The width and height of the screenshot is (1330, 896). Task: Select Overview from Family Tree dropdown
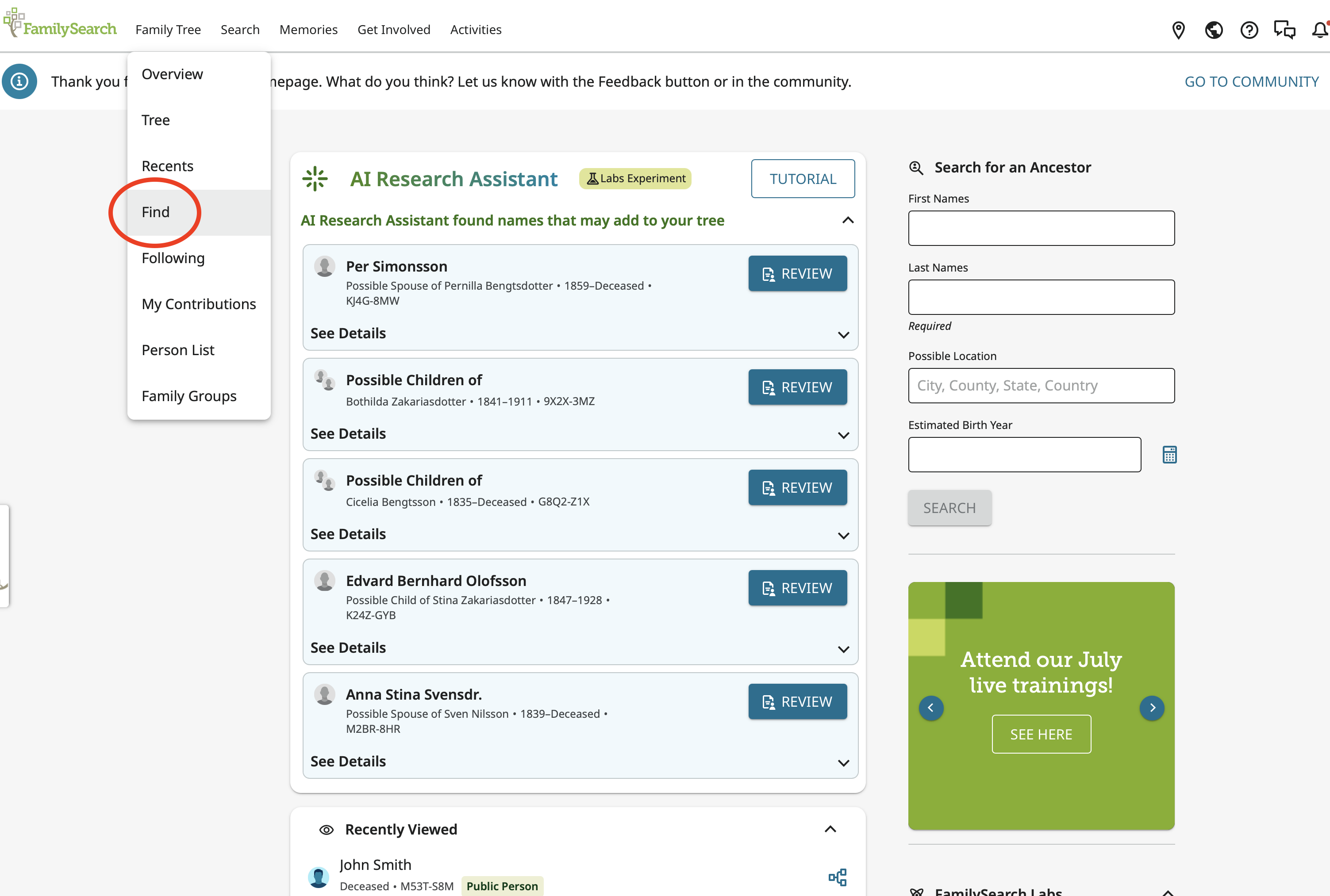click(199, 74)
